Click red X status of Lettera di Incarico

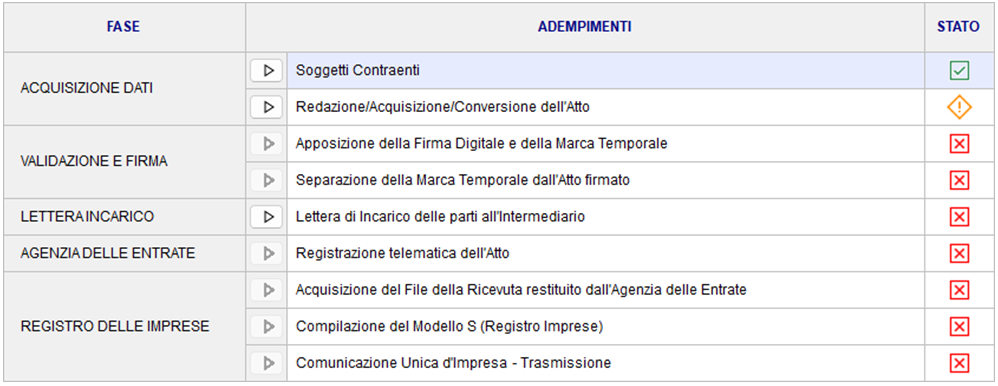(x=959, y=217)
